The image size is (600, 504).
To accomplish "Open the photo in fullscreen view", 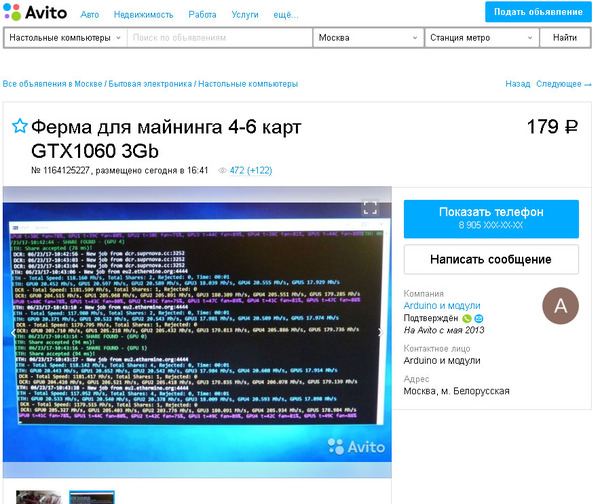I will pyautogui.click(x=369, y=208).
